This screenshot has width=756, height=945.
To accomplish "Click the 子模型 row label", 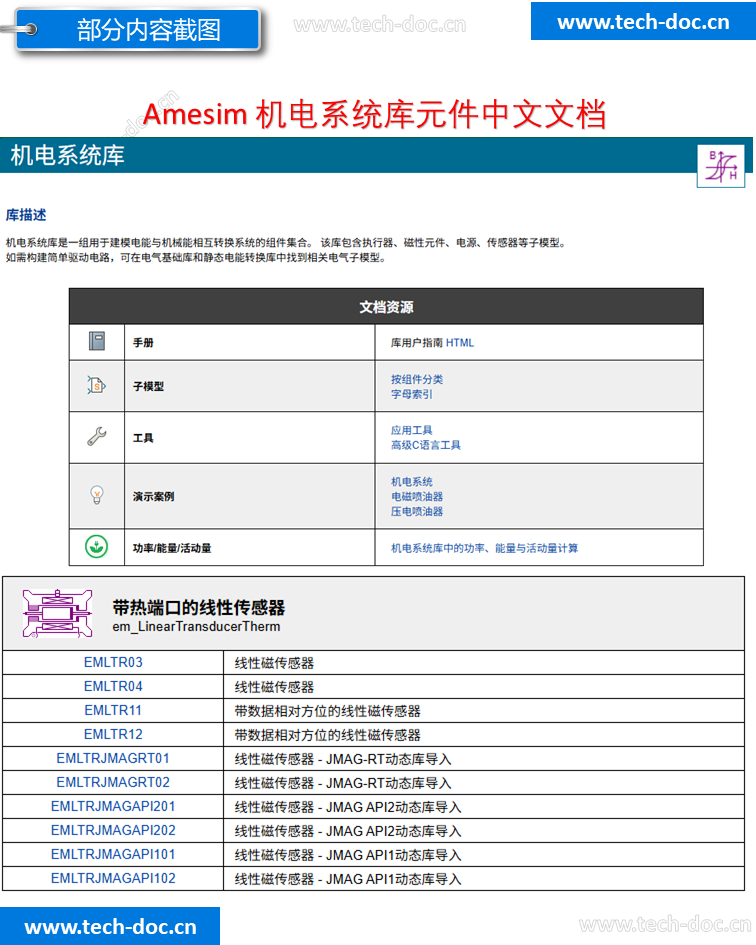I will point(148,386).
